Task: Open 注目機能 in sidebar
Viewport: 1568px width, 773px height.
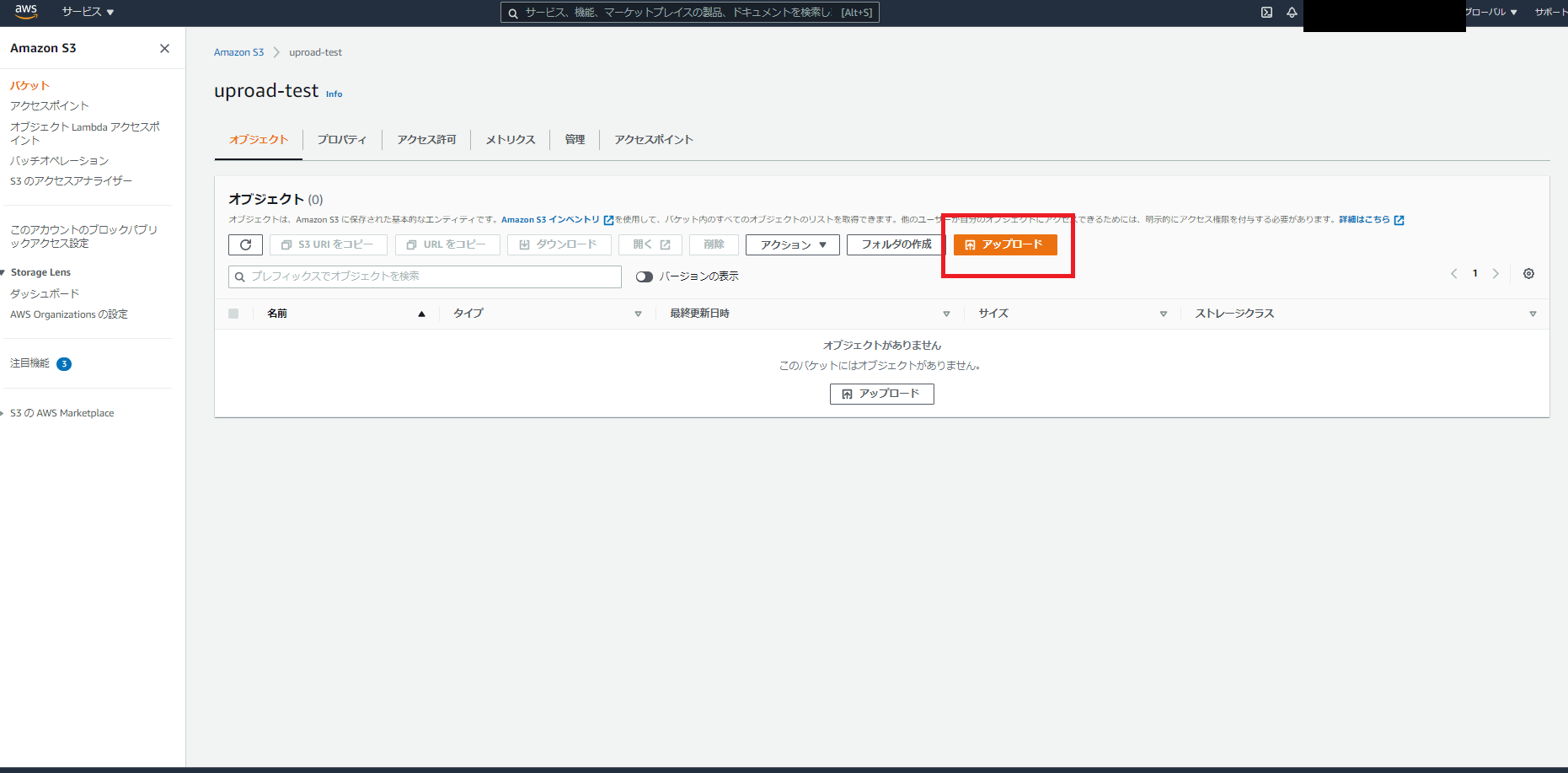Action: [29, 363]
